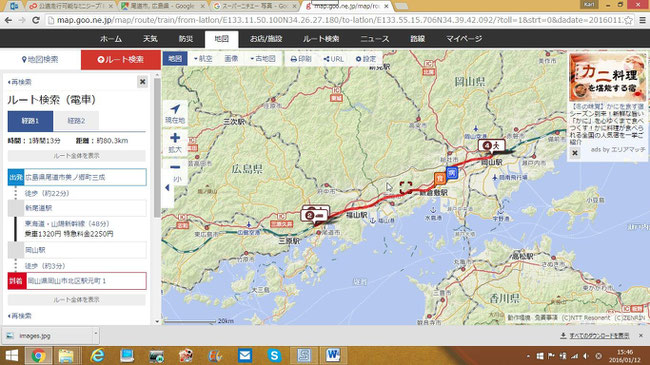Click the departure address input field
The width and height of the screenshot is (650, 365).
[x=85, y=177]
